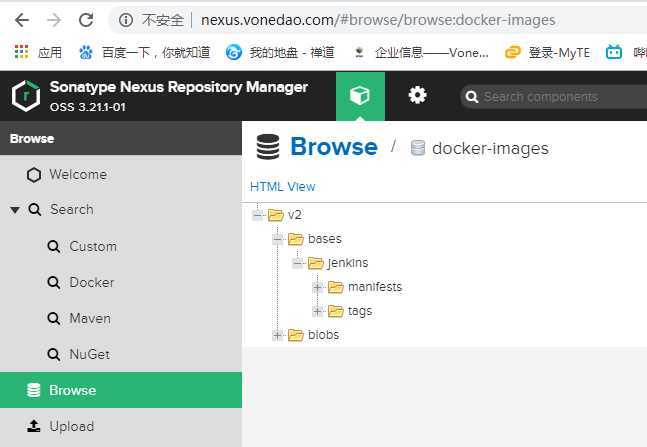Expand the manifests folder node

click(x=317, y=287)
